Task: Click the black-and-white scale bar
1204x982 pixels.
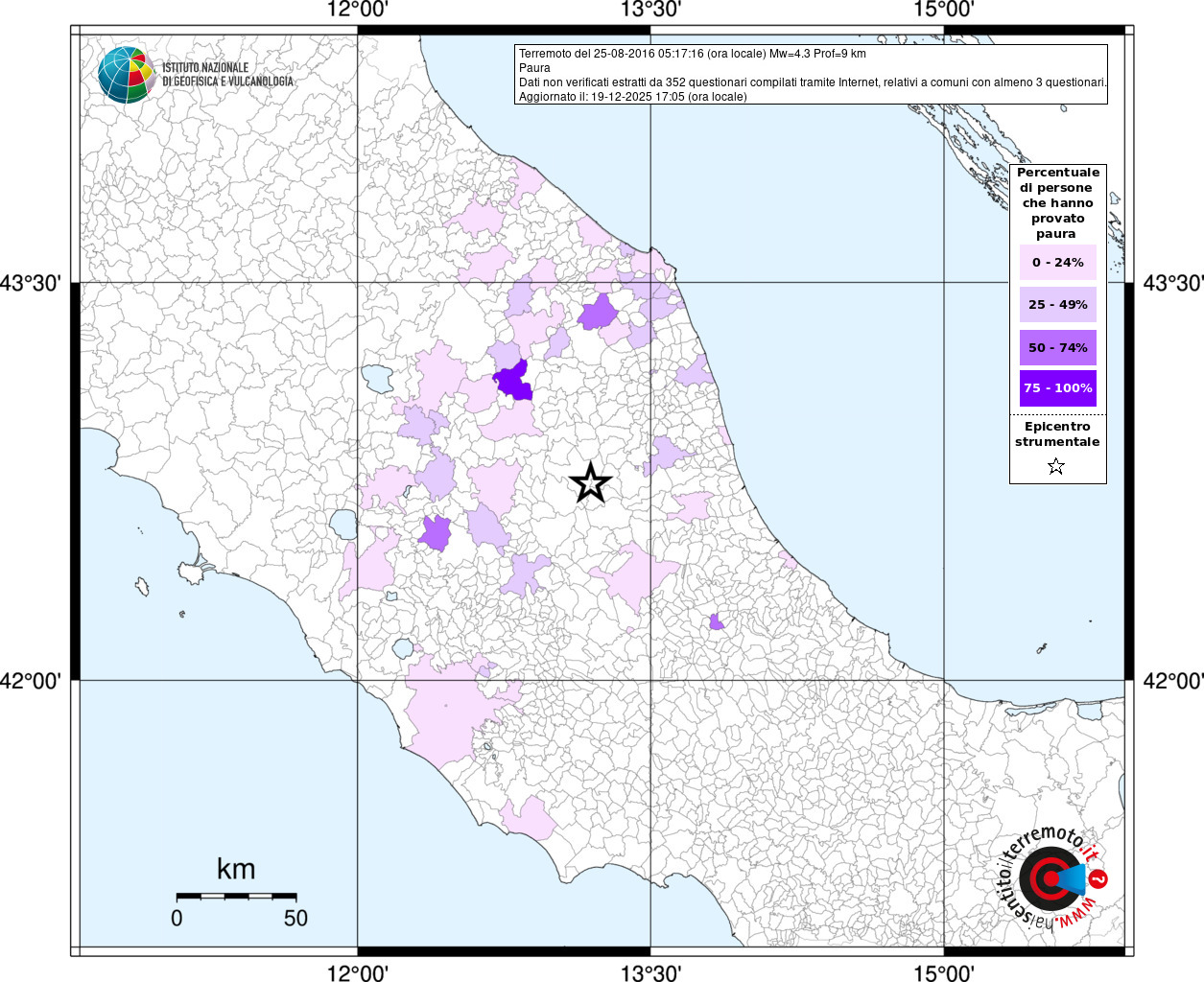Action: 236,896
